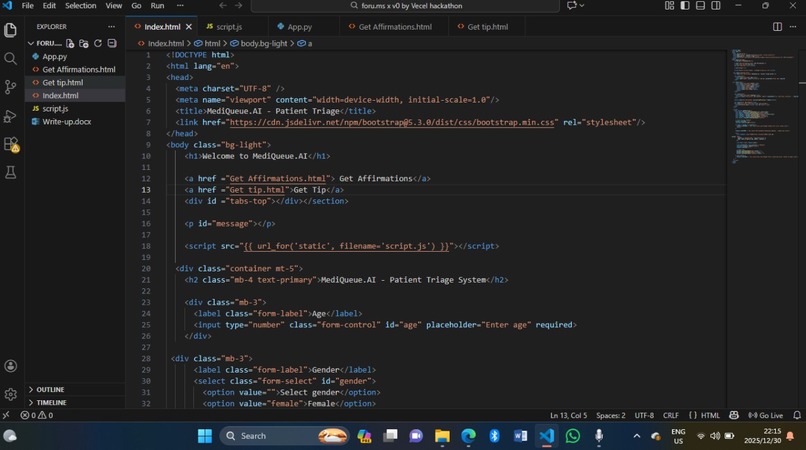Click the command center search box
The image size is (806, 450).
point(405,6)
